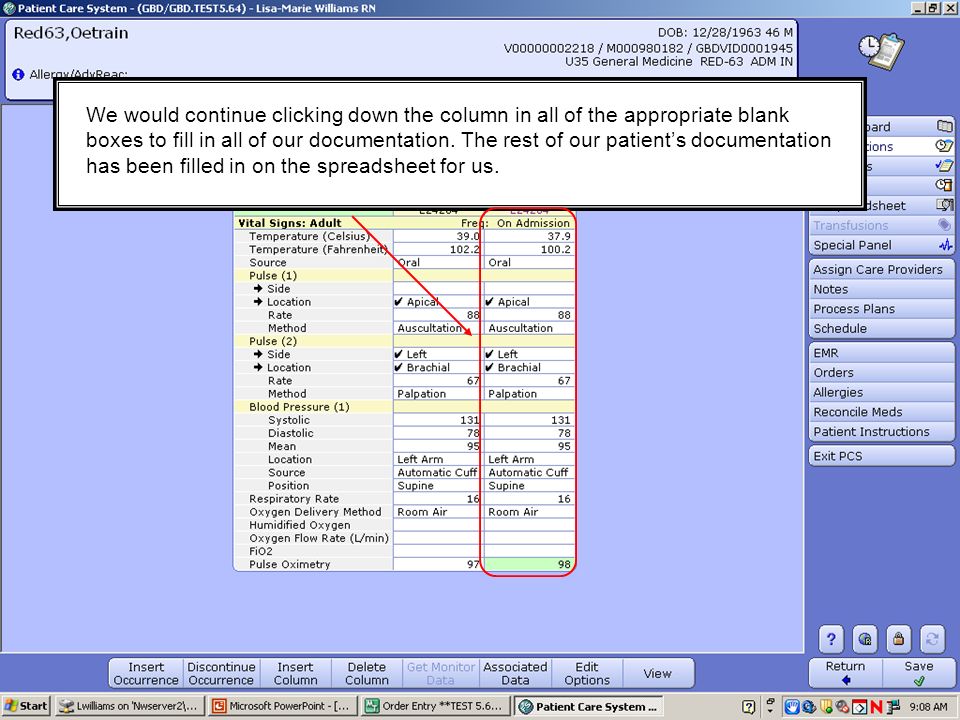The width and height of the screenshot is (960, 720).
Task: Open Assign Care Providers menu item
Action: [881, 269]
